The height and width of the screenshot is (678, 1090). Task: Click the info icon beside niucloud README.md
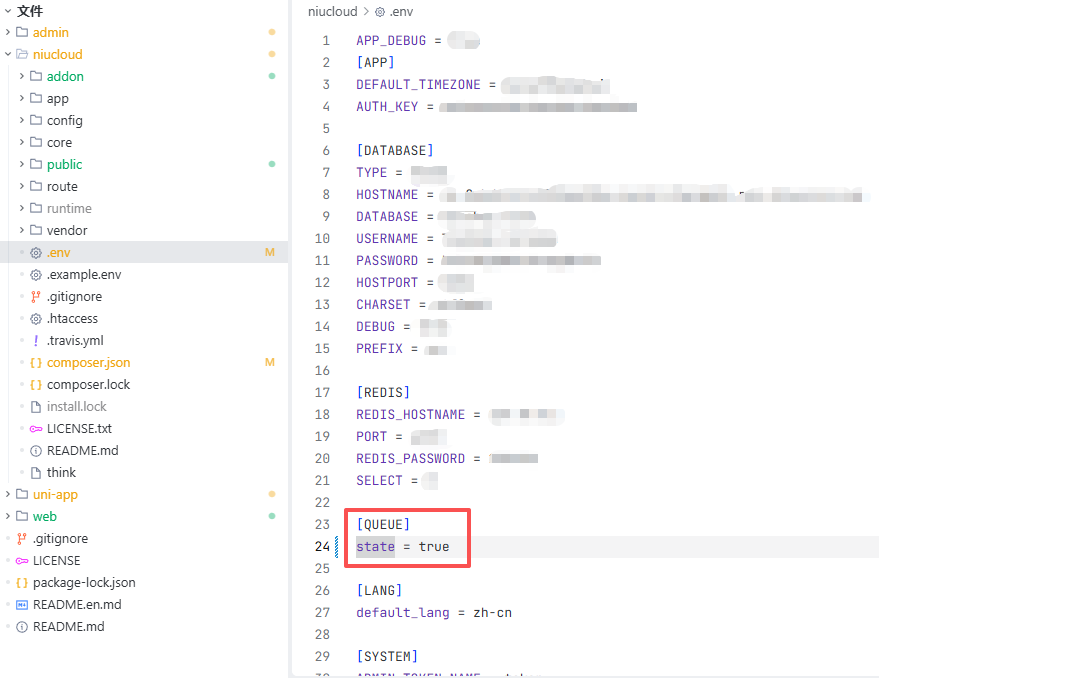(x=36, y=451)
